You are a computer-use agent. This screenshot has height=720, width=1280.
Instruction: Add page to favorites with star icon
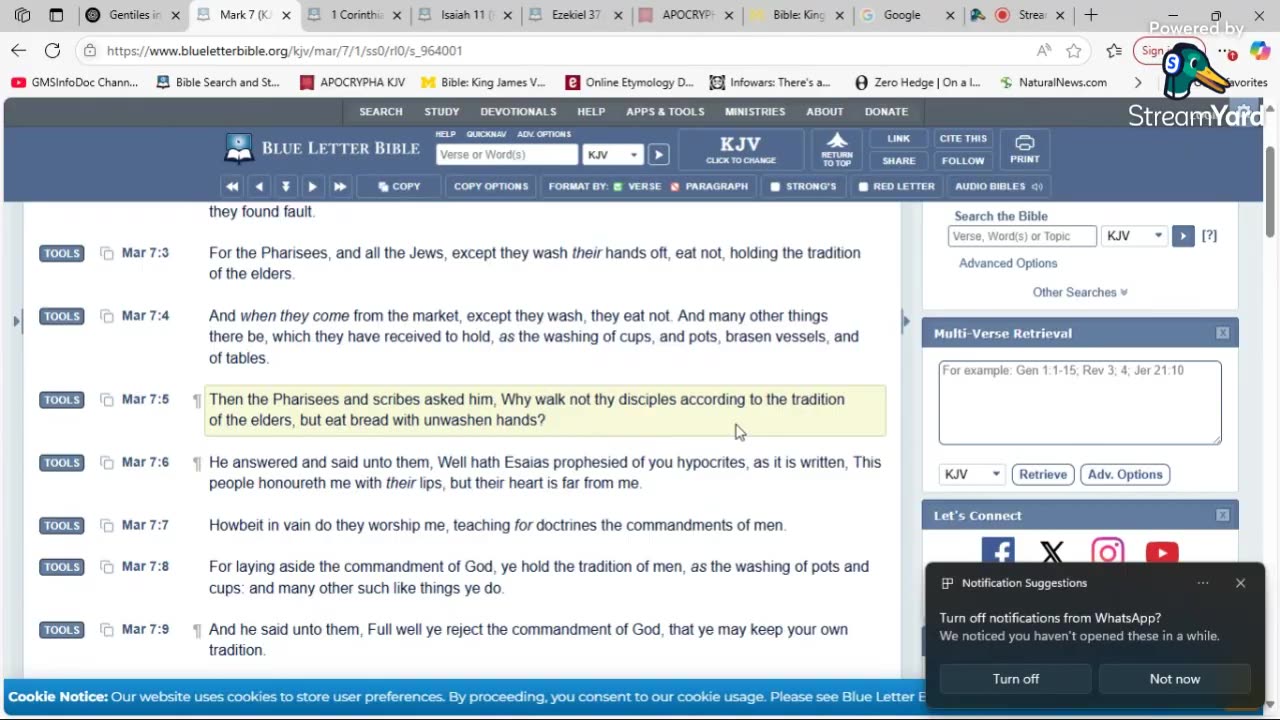1074,50
